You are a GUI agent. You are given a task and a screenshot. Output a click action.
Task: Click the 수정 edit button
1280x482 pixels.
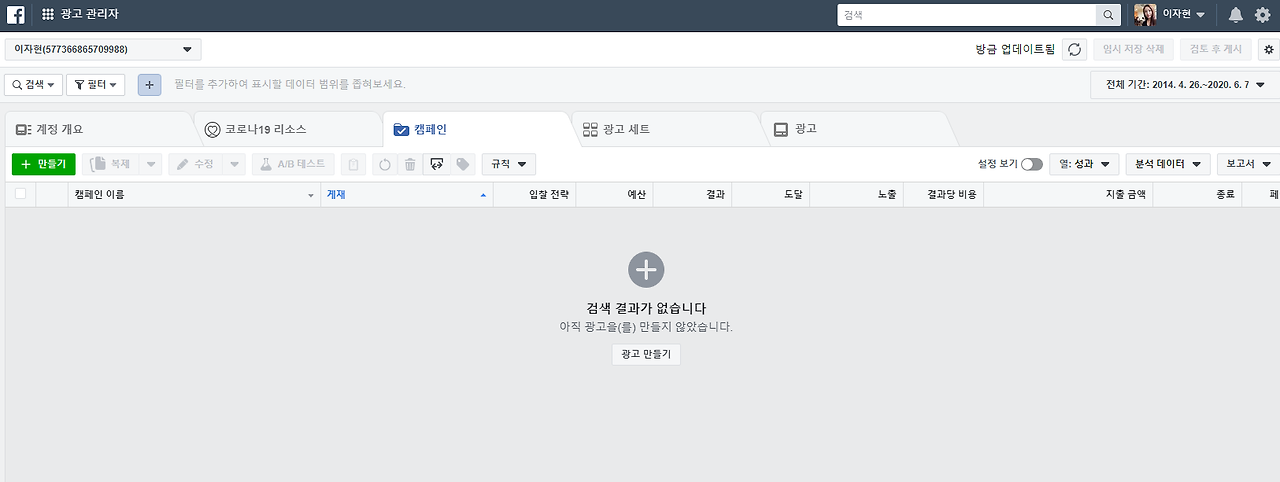pos(195,164)
